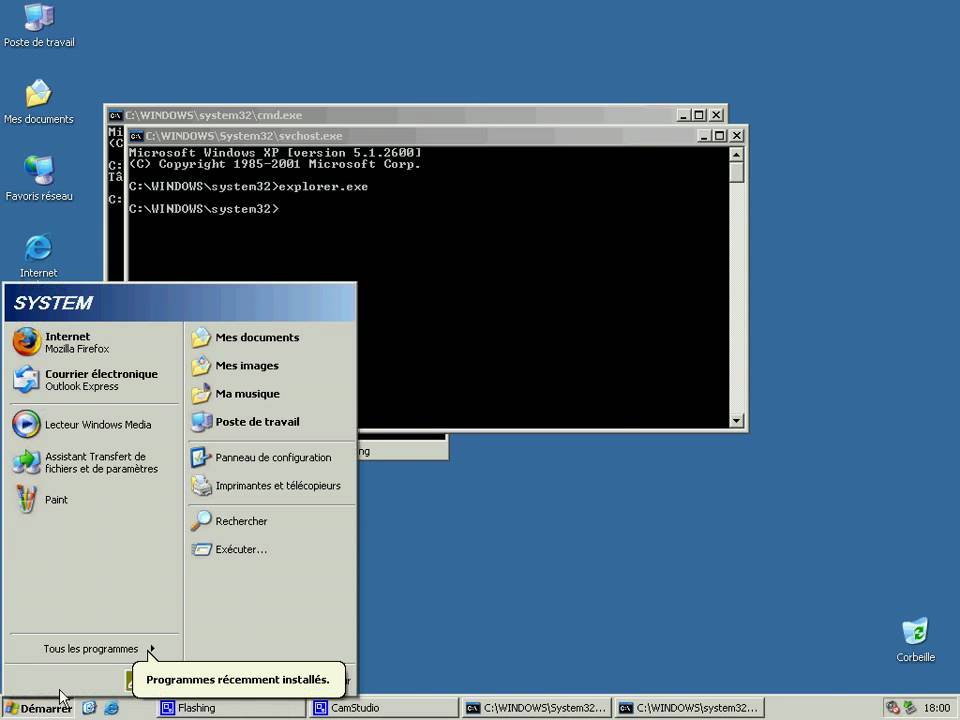960x720 pixels.
Task: Choose Exécuter… from the Start menu
Action: 271,549
